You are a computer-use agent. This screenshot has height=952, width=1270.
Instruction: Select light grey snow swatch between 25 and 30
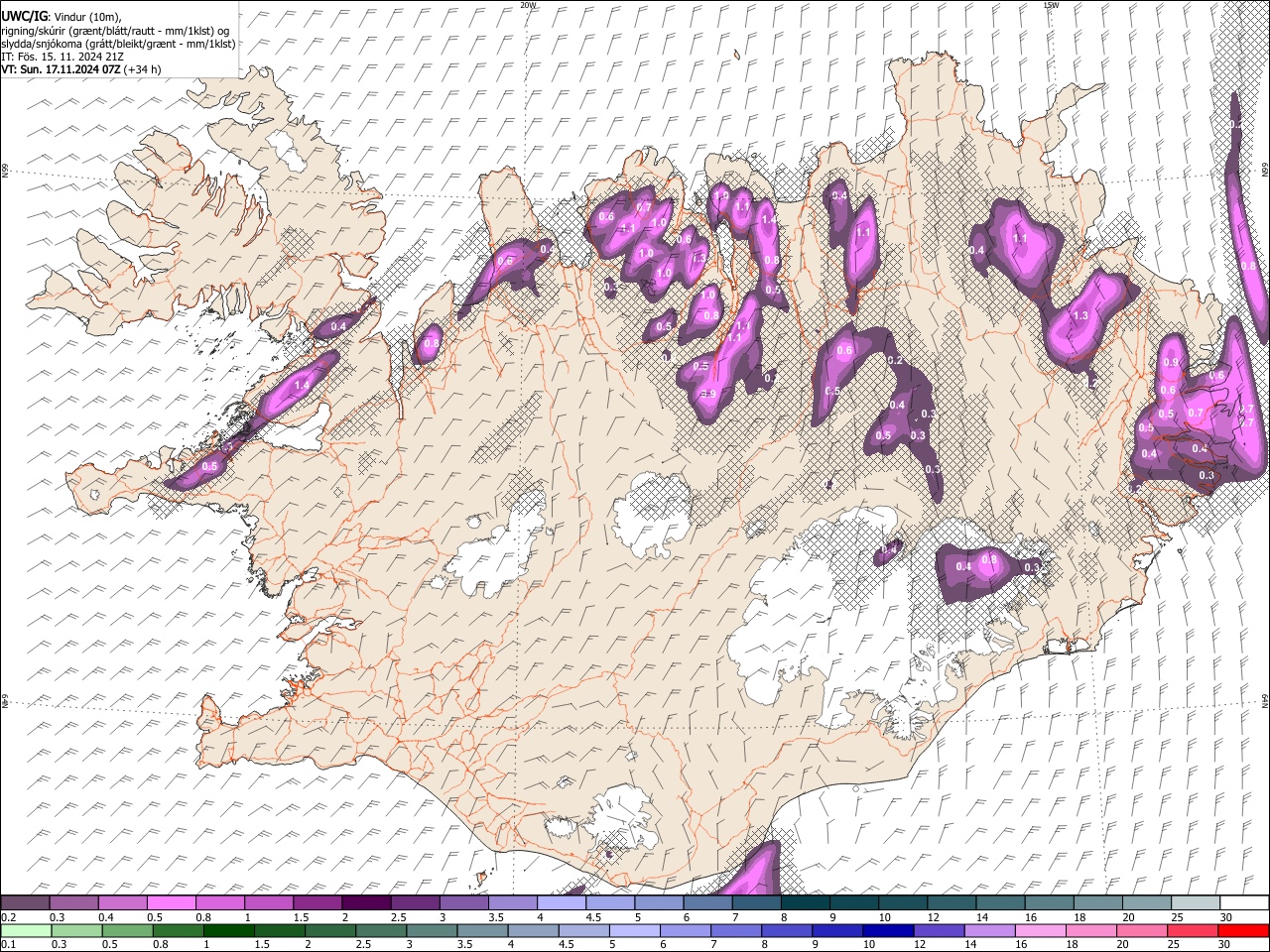click(x=1195, y=902)
